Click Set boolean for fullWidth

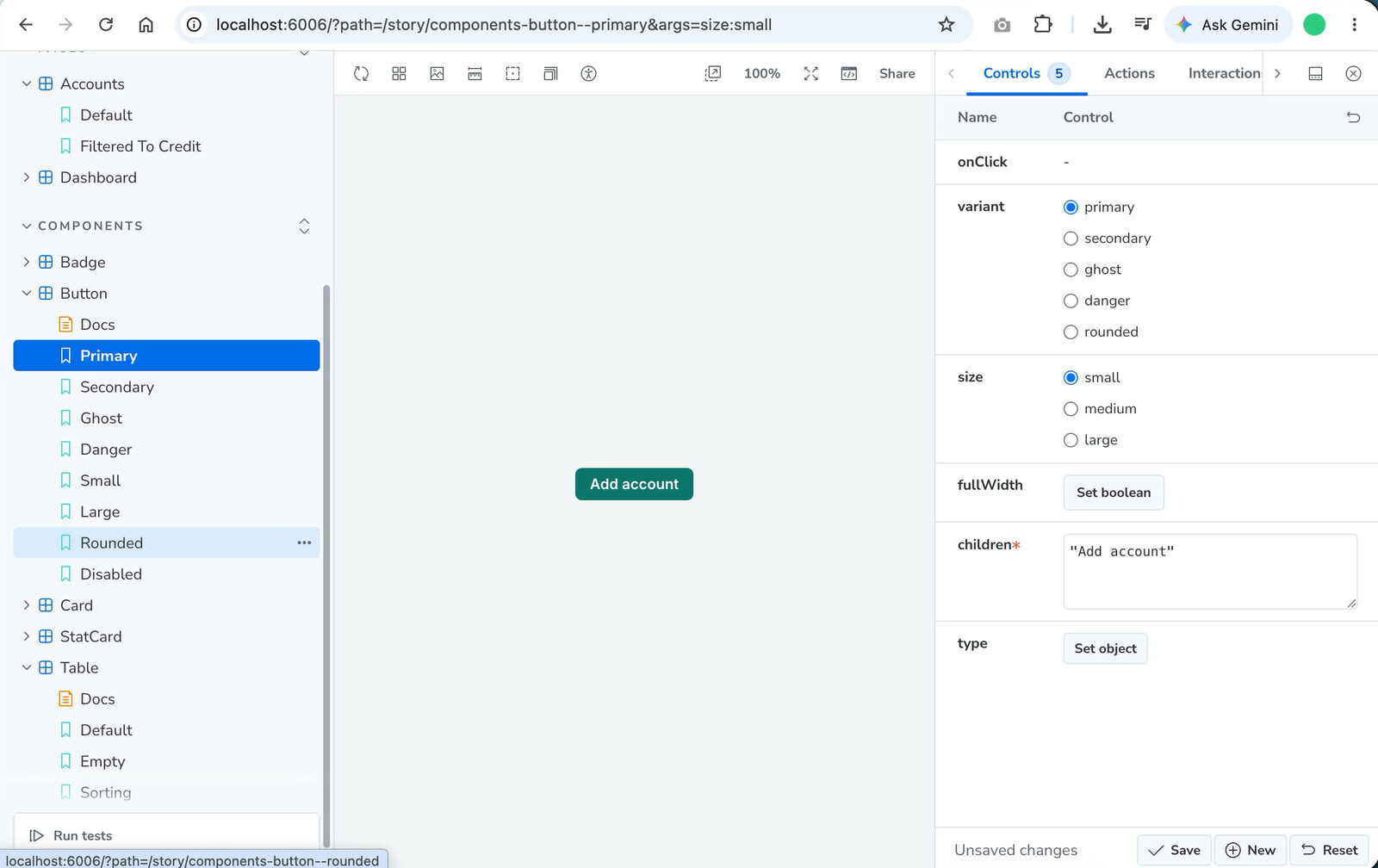click(1114, 493)
